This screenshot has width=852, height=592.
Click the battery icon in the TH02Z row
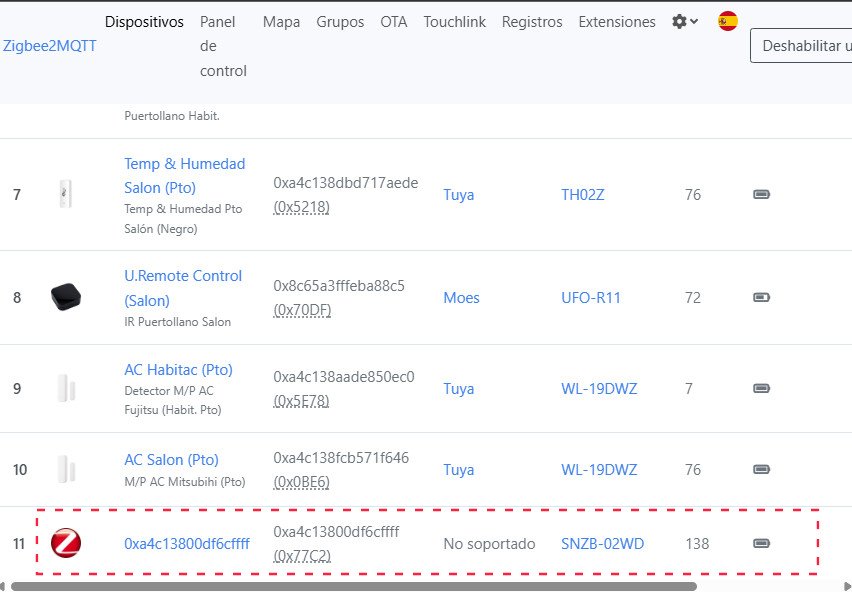(761, 195)
